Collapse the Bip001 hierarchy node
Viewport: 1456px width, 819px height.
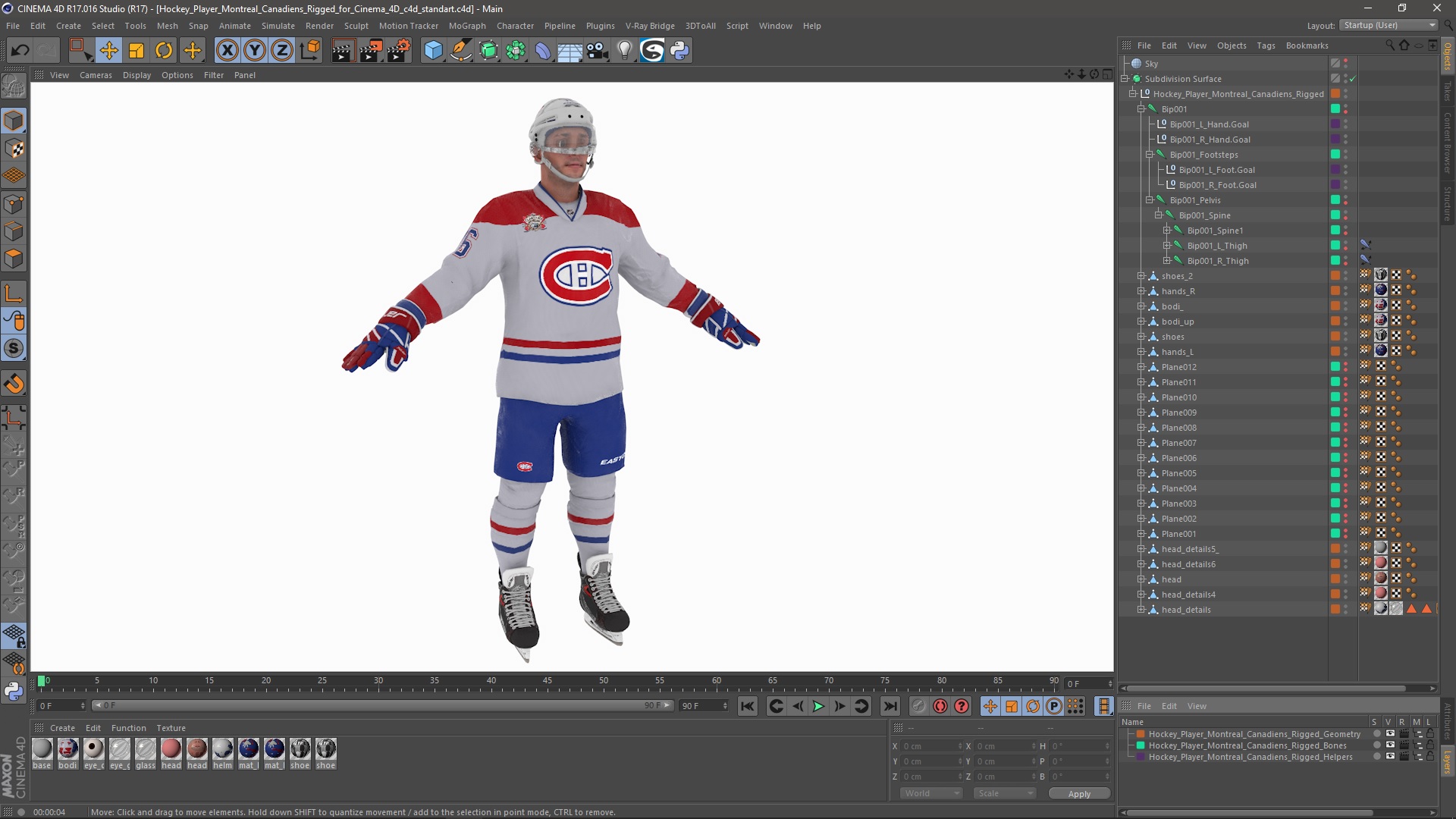(1141, 109)
